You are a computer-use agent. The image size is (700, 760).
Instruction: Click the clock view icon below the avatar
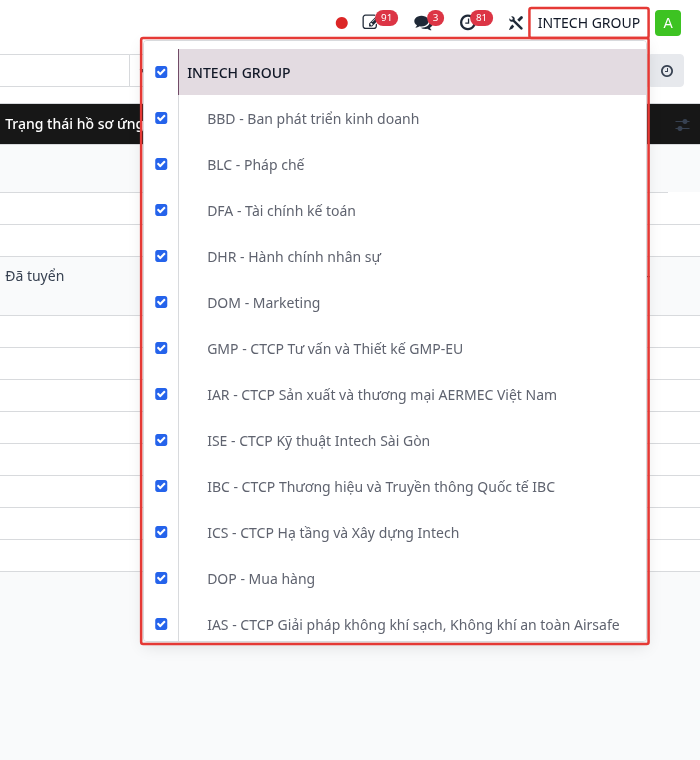point(667,71)
